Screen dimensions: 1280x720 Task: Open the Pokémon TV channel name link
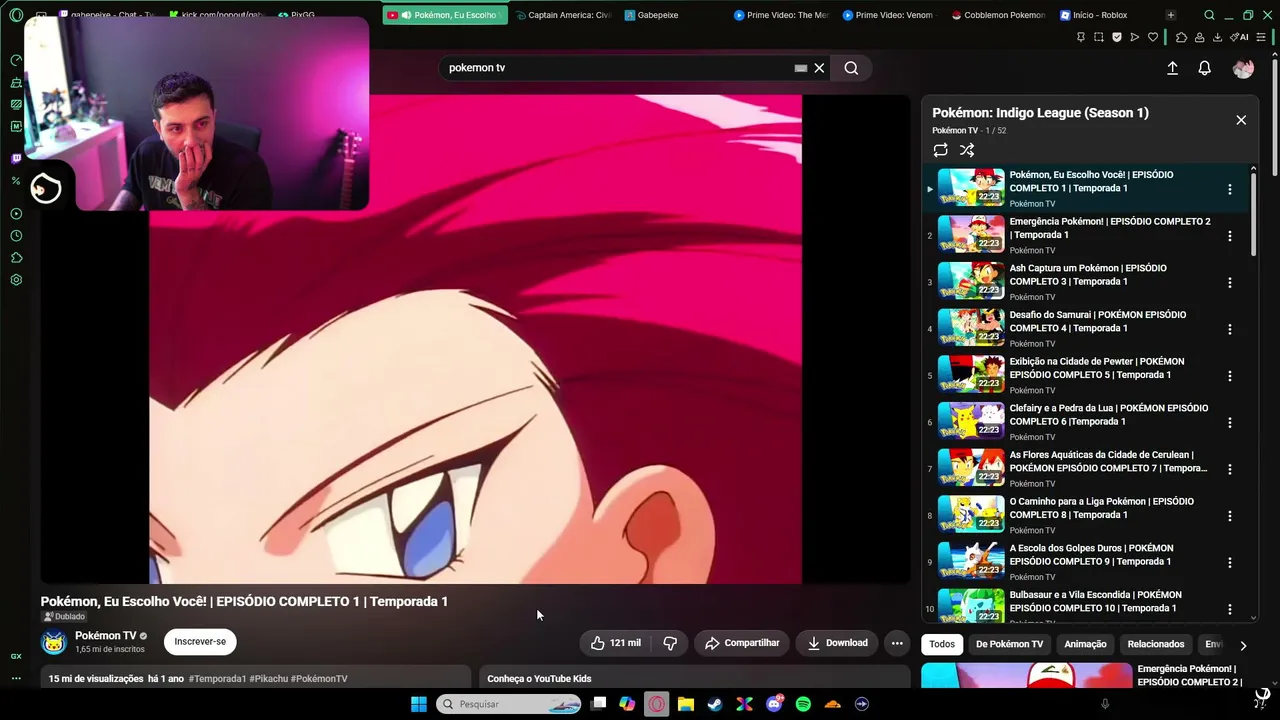point(105,636)
